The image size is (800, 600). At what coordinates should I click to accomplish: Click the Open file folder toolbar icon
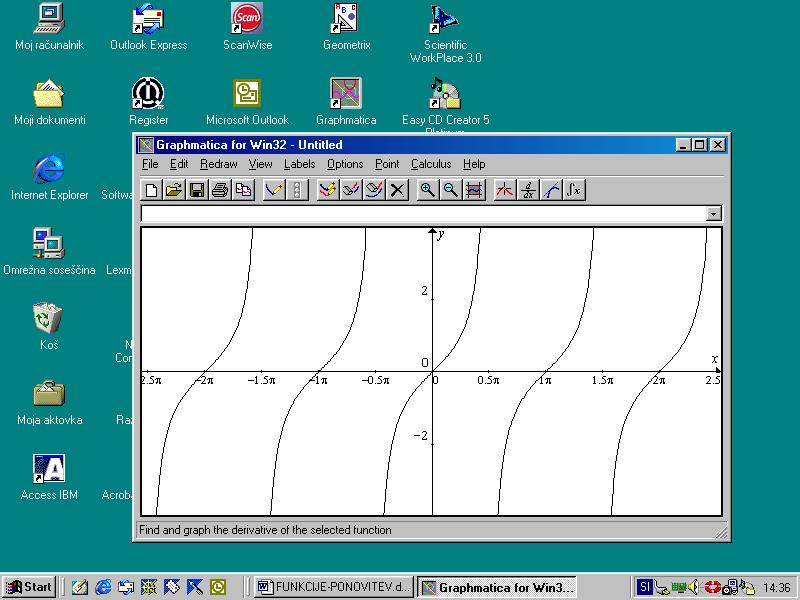pos(174,190)
